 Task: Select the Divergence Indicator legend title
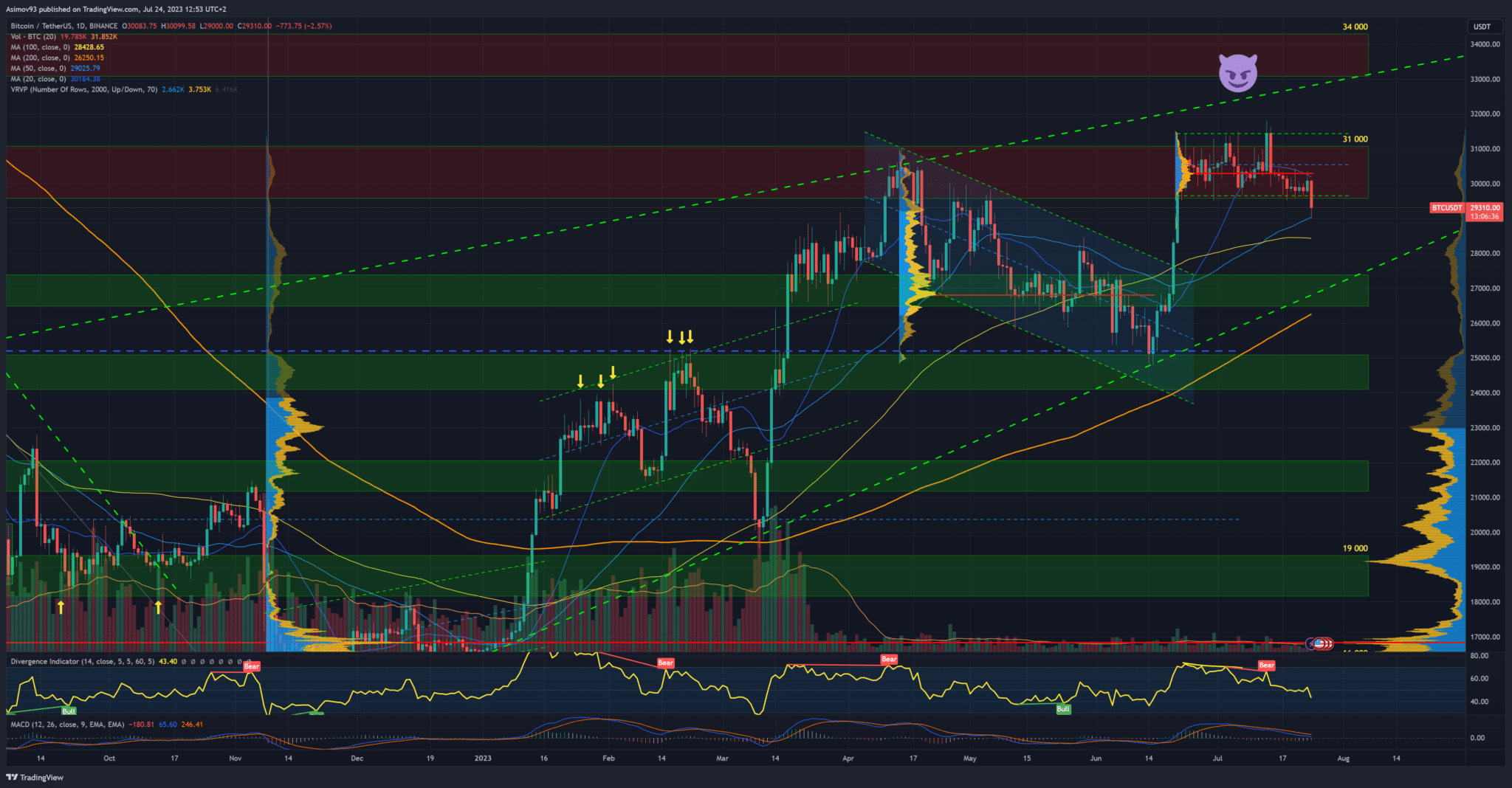coord(82,662)
